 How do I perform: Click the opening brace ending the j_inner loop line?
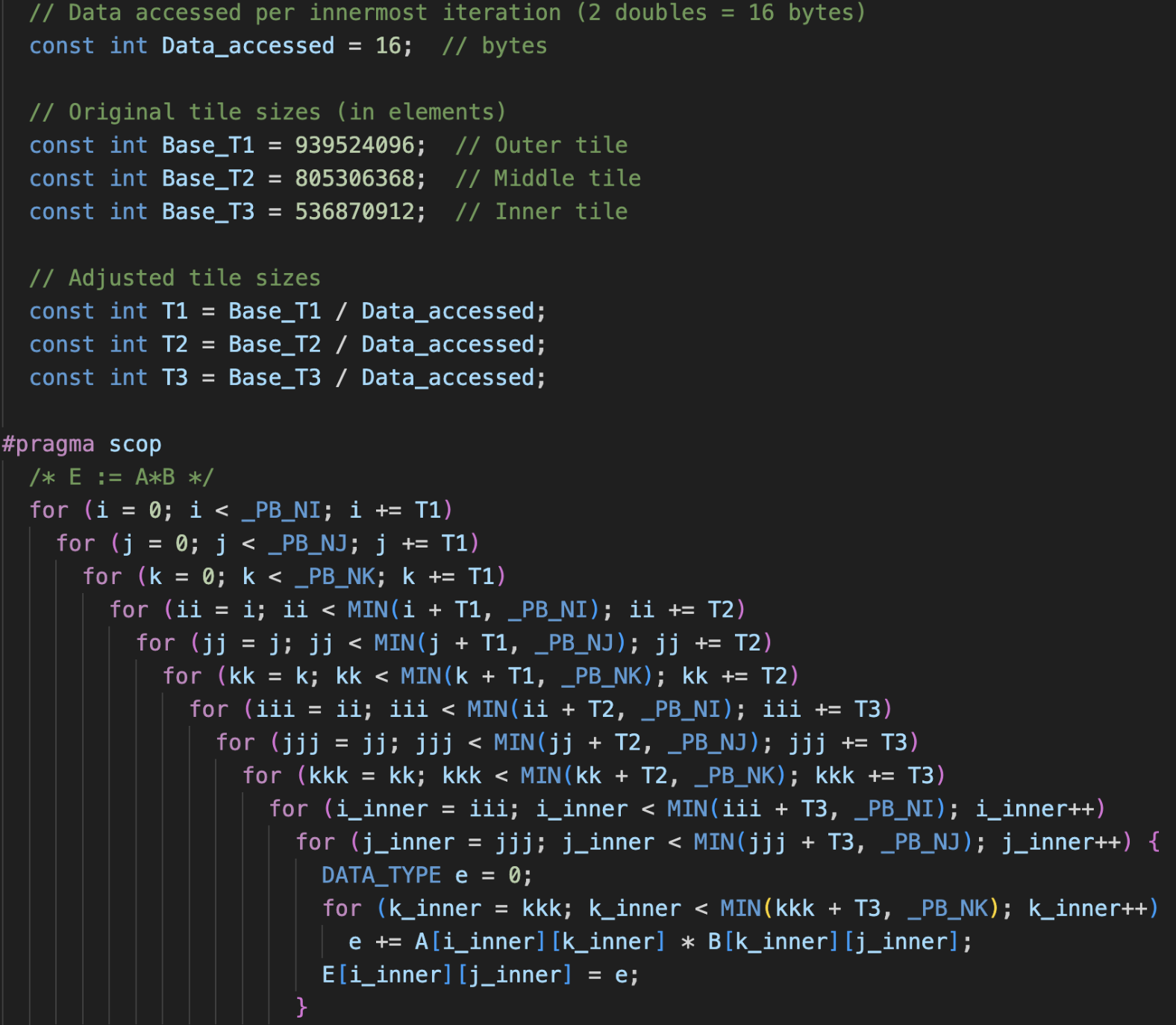point(1154,841)
